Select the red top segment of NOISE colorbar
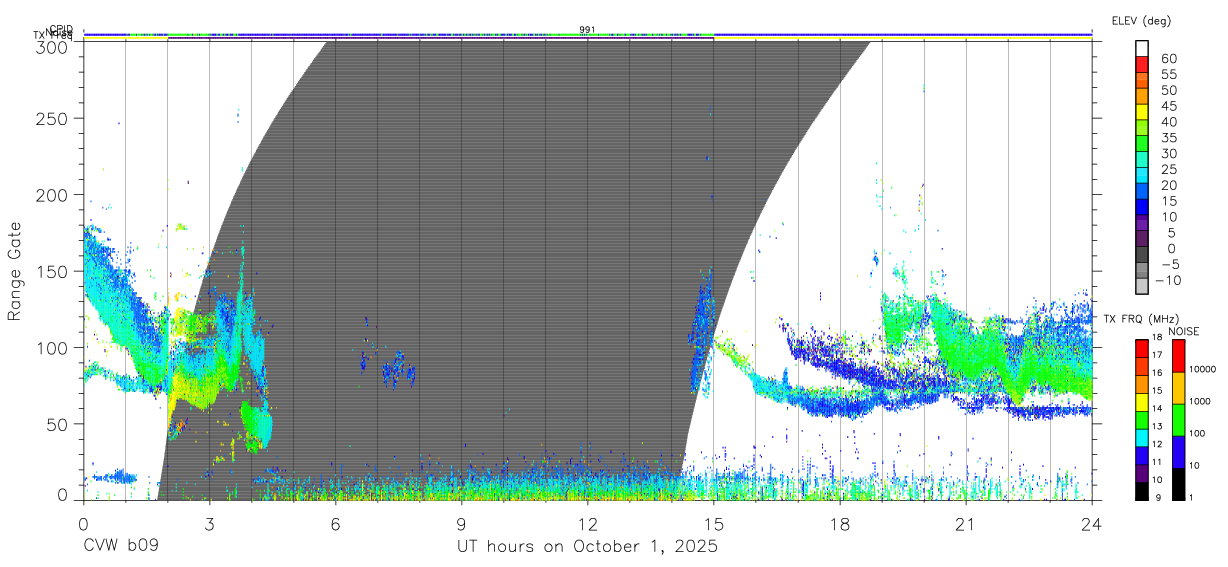This screenshot has height=567, width=1228. (x=1178, y=356)
